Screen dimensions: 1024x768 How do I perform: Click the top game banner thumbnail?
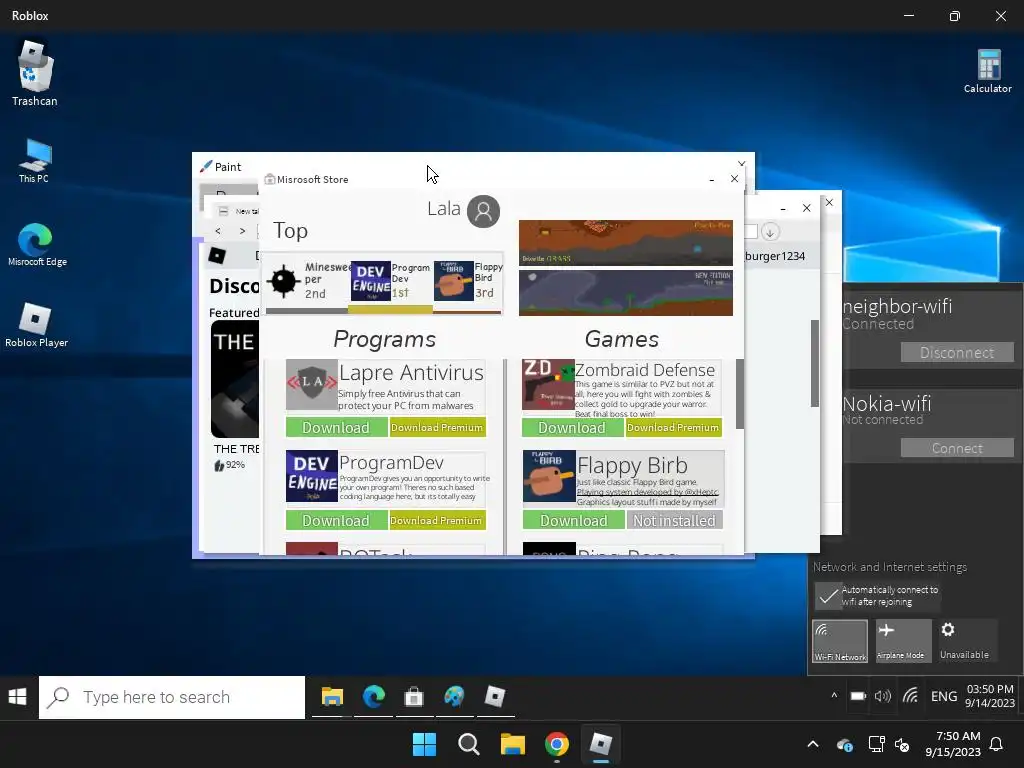tap(626, 243)
